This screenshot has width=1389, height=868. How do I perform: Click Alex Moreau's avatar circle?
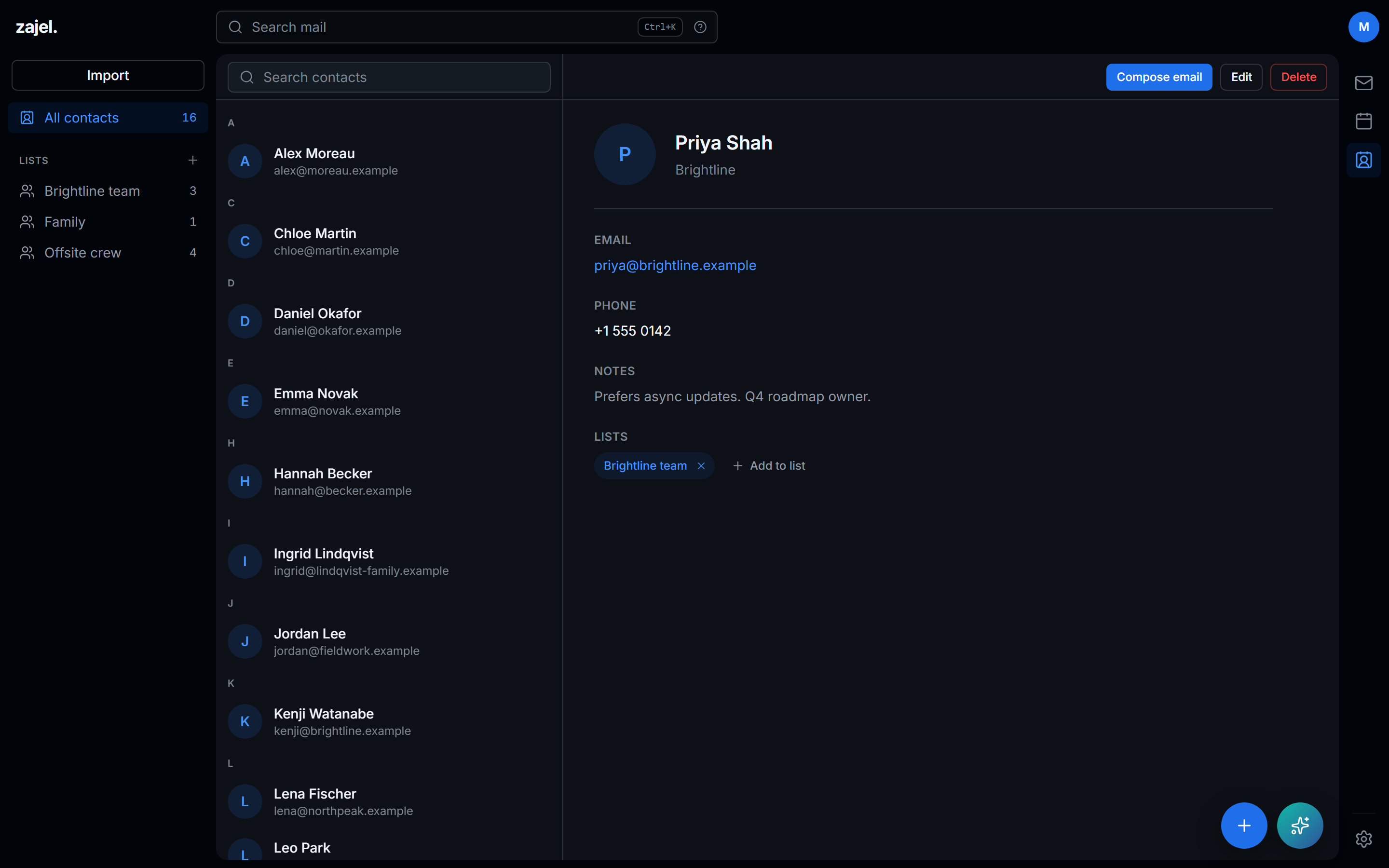245,162
